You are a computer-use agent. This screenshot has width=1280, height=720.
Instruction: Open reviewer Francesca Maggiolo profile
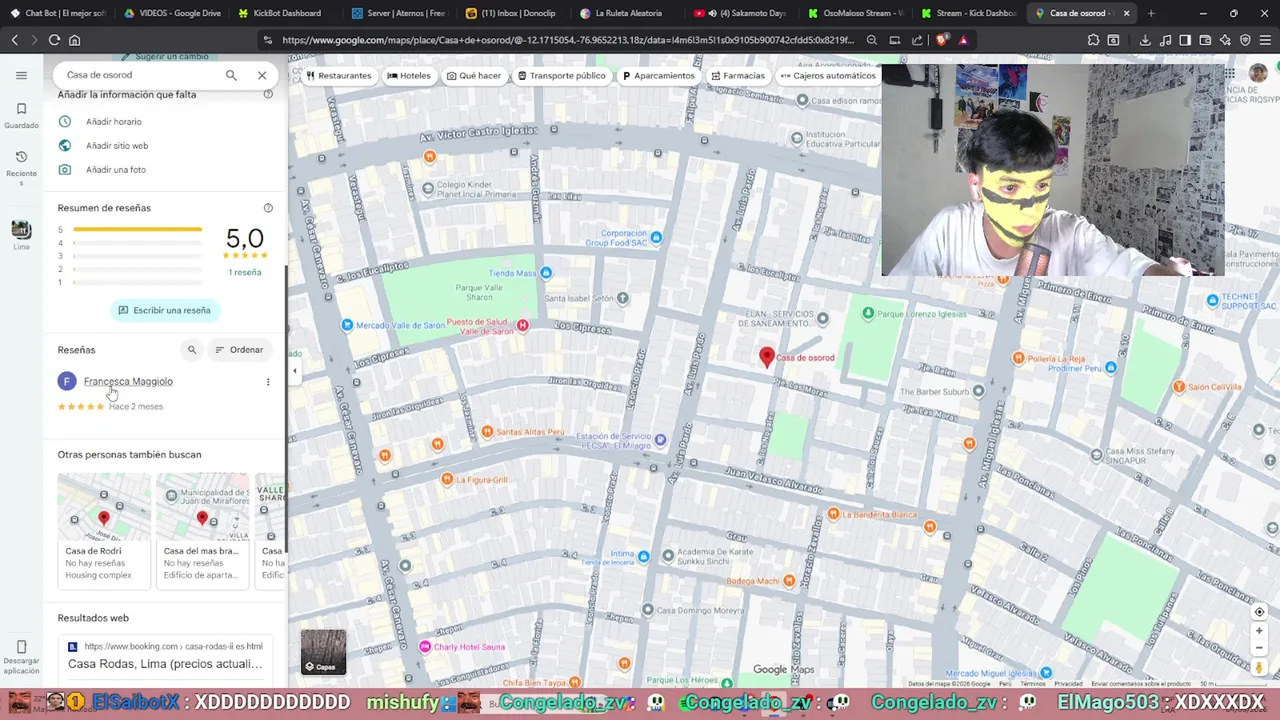coord(128,381)
